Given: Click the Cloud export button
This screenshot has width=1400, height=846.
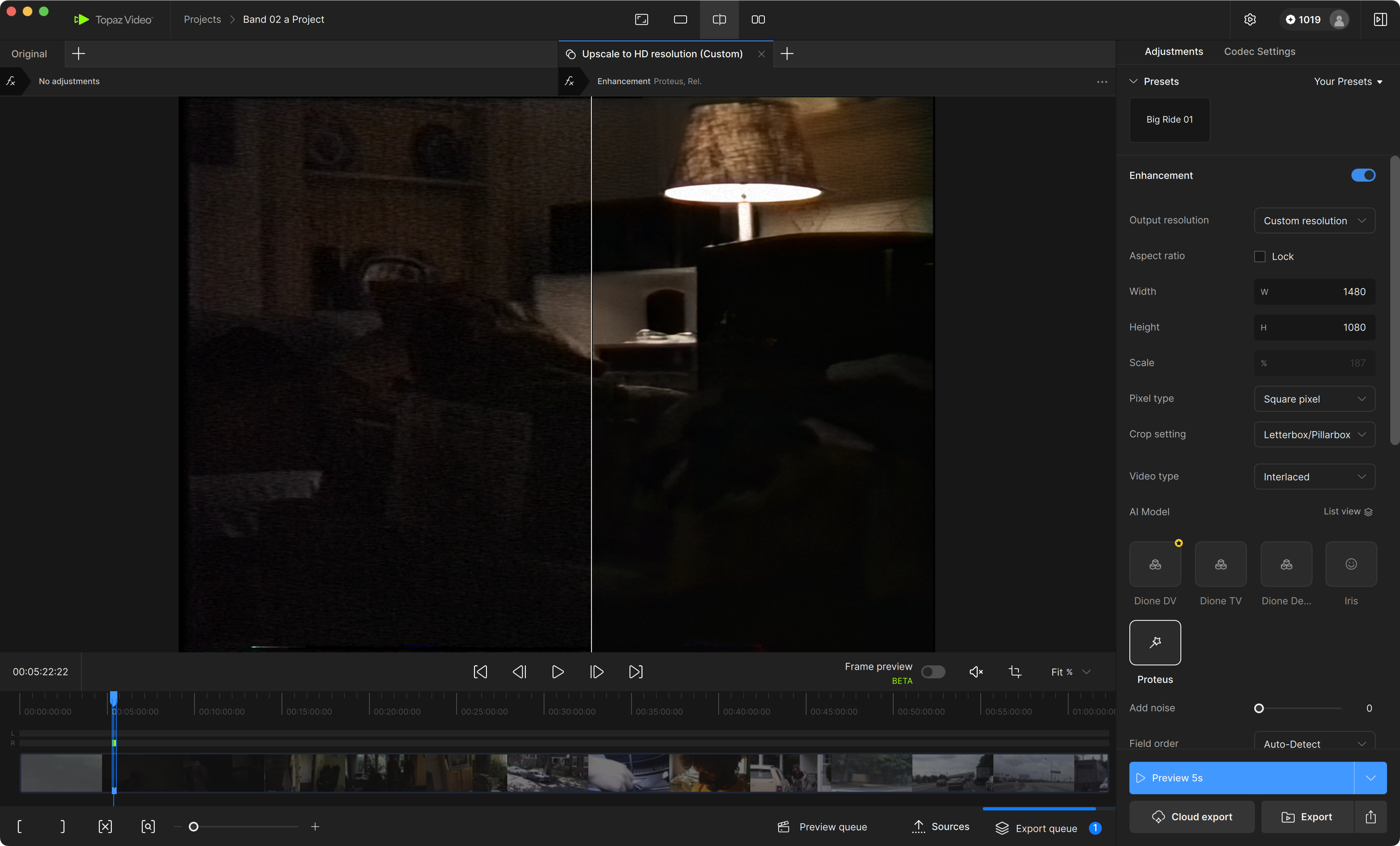Looking at the screenshot, I should coord(1191,816).
